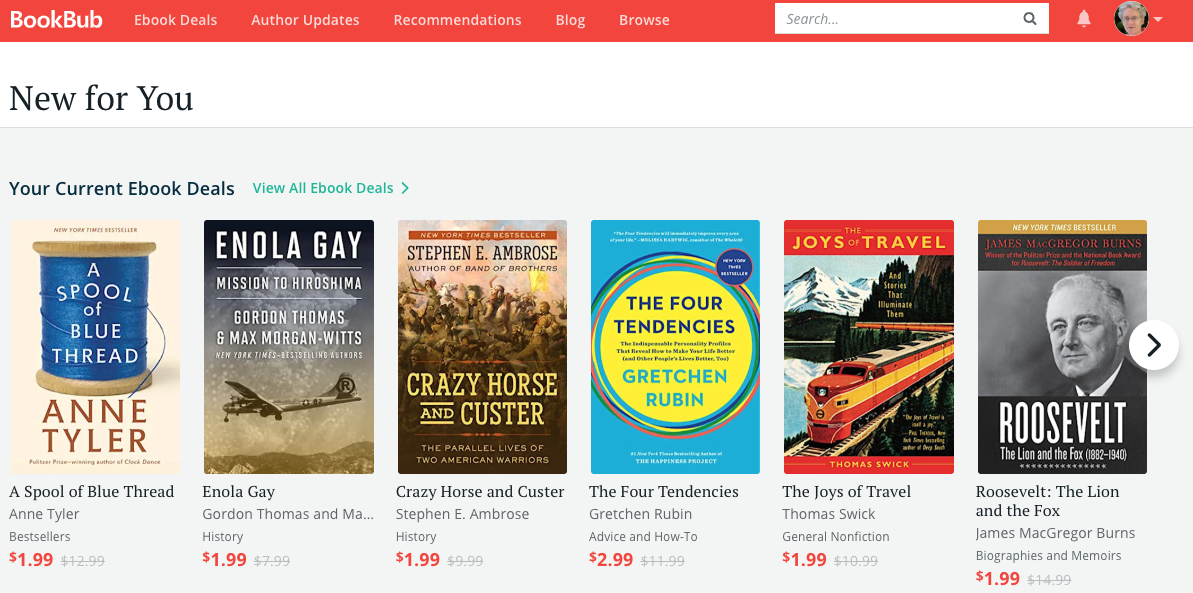
Task: Click Roosevelt: The Lion and the Fox title
Action: (1048, 501)
